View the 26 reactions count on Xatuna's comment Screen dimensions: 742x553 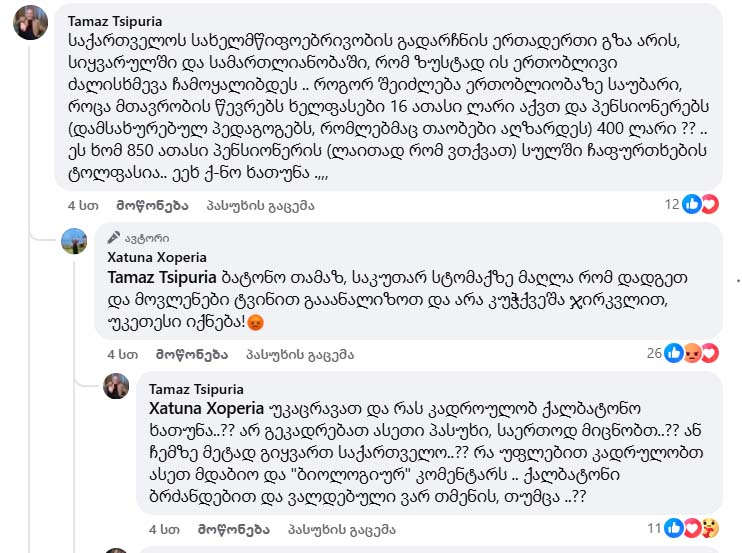coord(654,353)
